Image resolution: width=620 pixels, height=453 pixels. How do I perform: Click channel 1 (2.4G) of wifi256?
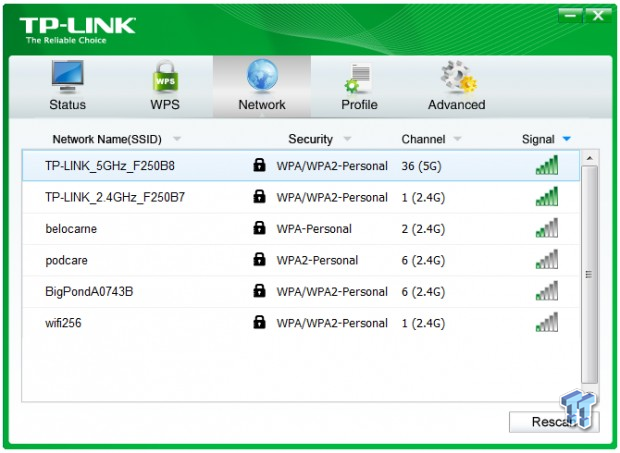coord(423,323)
